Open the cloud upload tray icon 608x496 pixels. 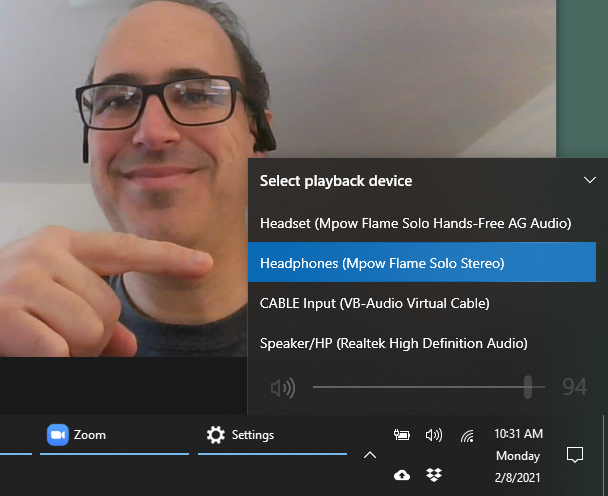click(x=402, y=475)
